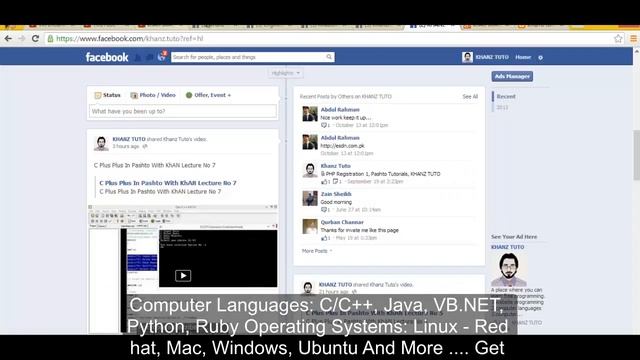Open Qurban Channar's profile link
This screenshot has width=640, height=360.
coord(342,222)
